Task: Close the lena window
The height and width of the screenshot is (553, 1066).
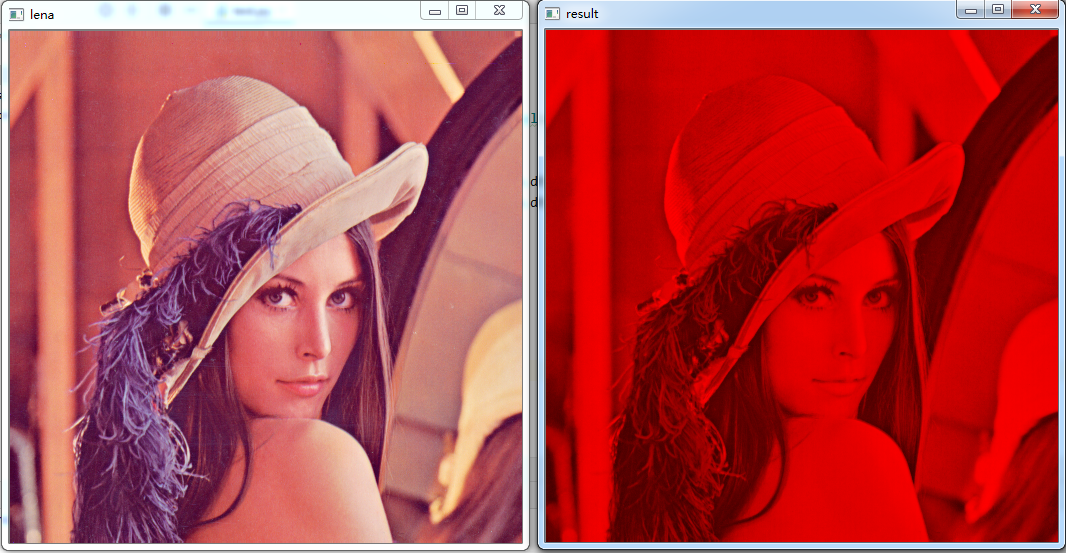Action: click(x=499, y=10)
